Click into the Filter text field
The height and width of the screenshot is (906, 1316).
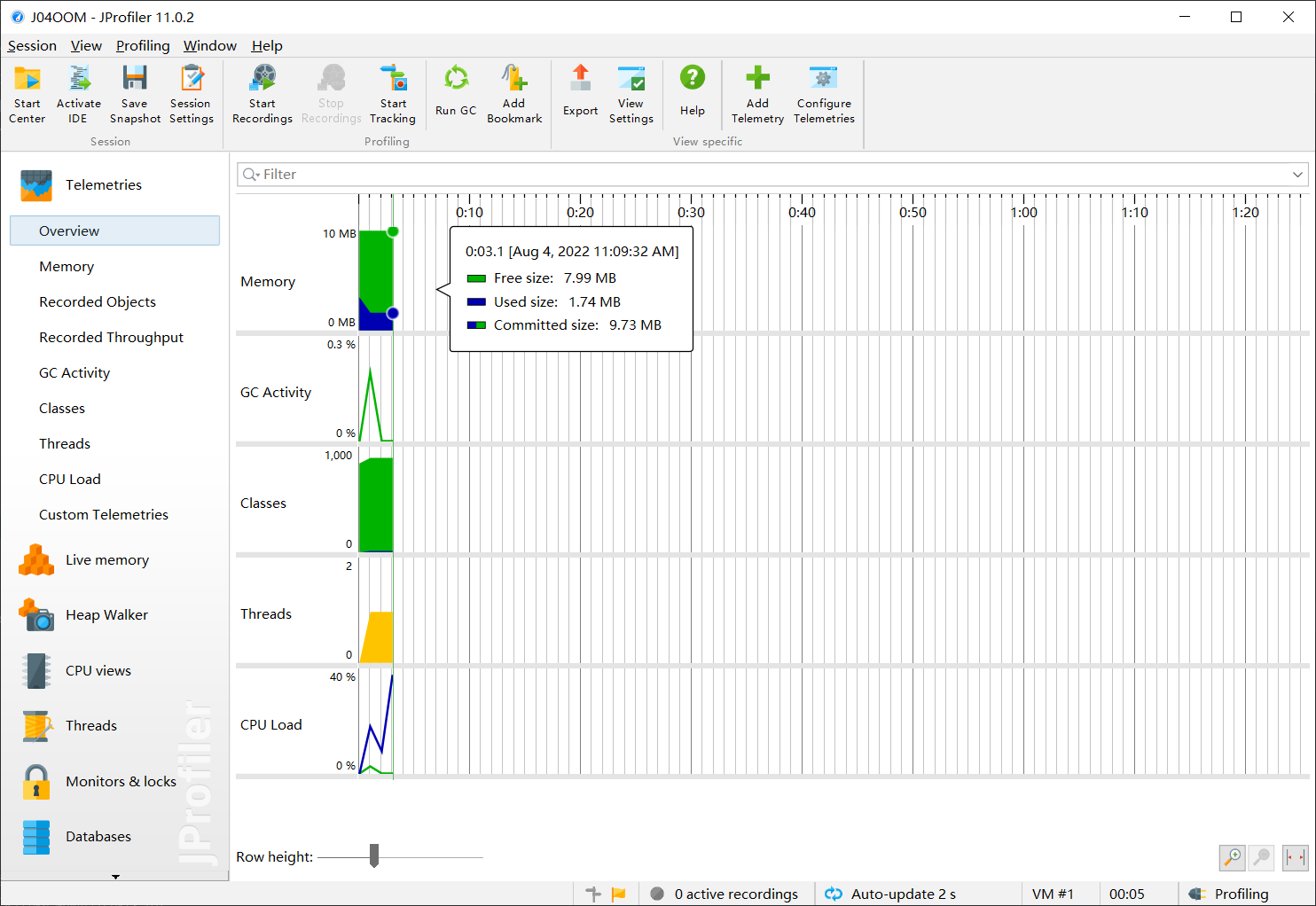(763, 175)
